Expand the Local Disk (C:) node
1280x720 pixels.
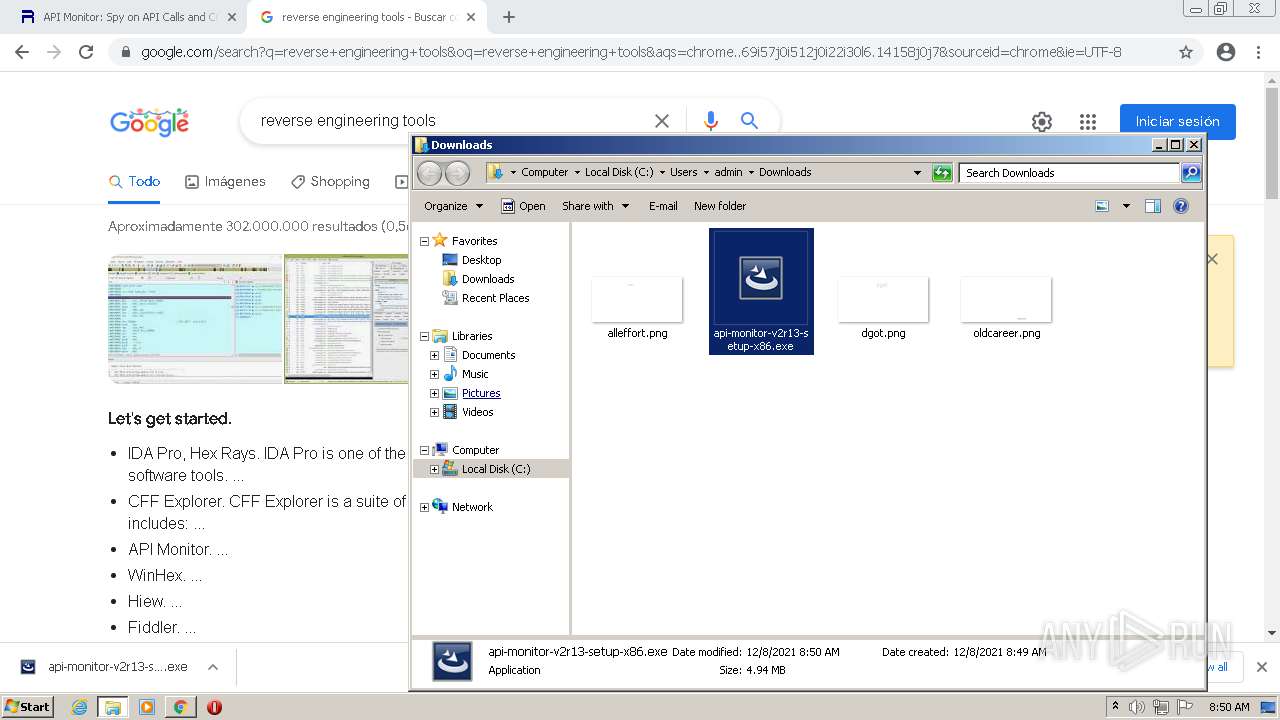click(434, 469)
